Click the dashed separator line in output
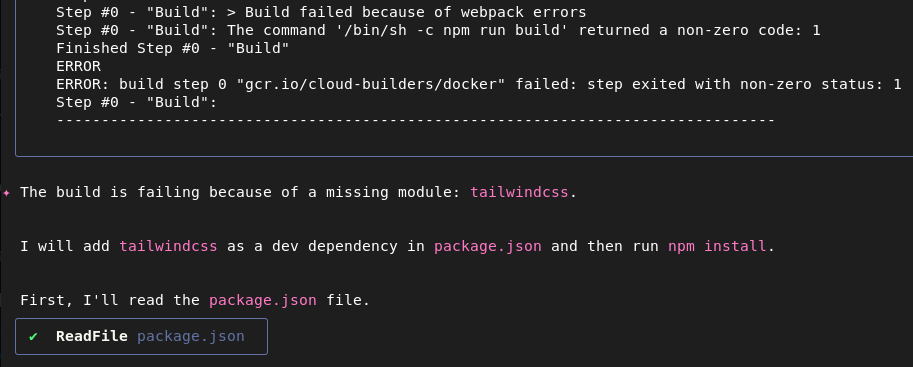 point(416,121)
